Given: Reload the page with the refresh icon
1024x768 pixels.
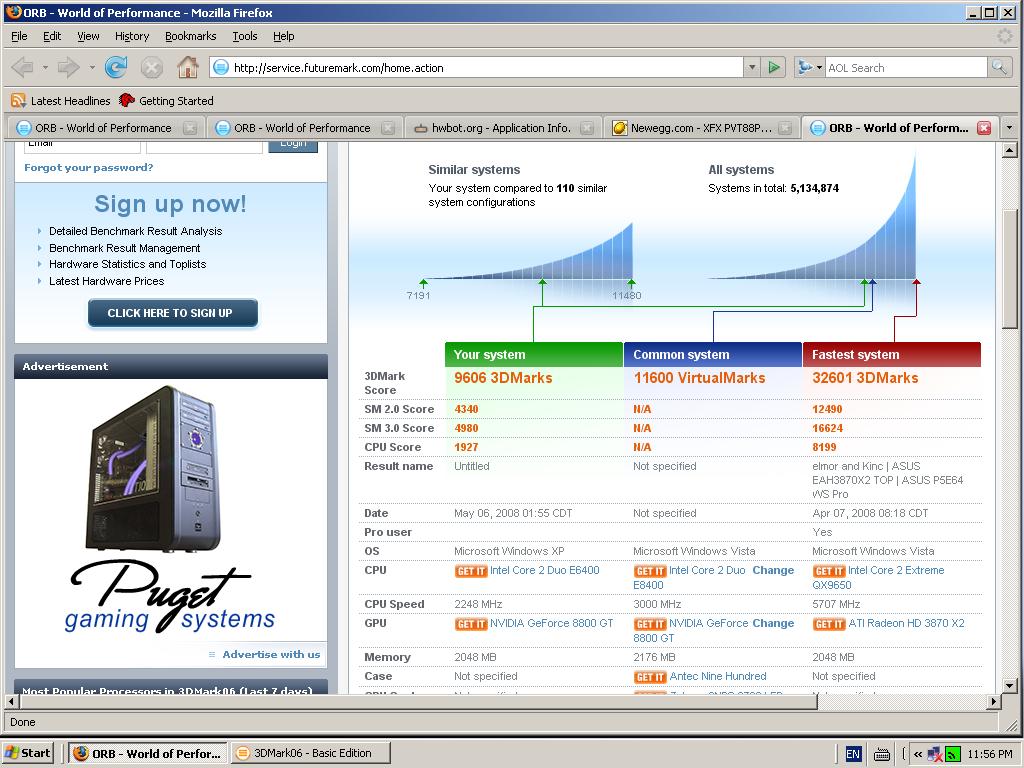Looking at the screenshot, I should click(116, 67).
